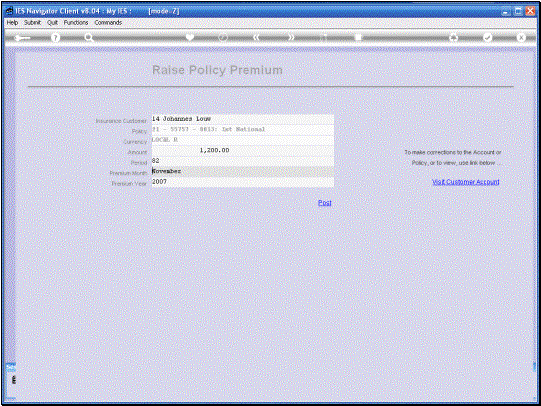Open the Functions menu
Viewport: 541px width, 406px height.
[x=76, y=22]
